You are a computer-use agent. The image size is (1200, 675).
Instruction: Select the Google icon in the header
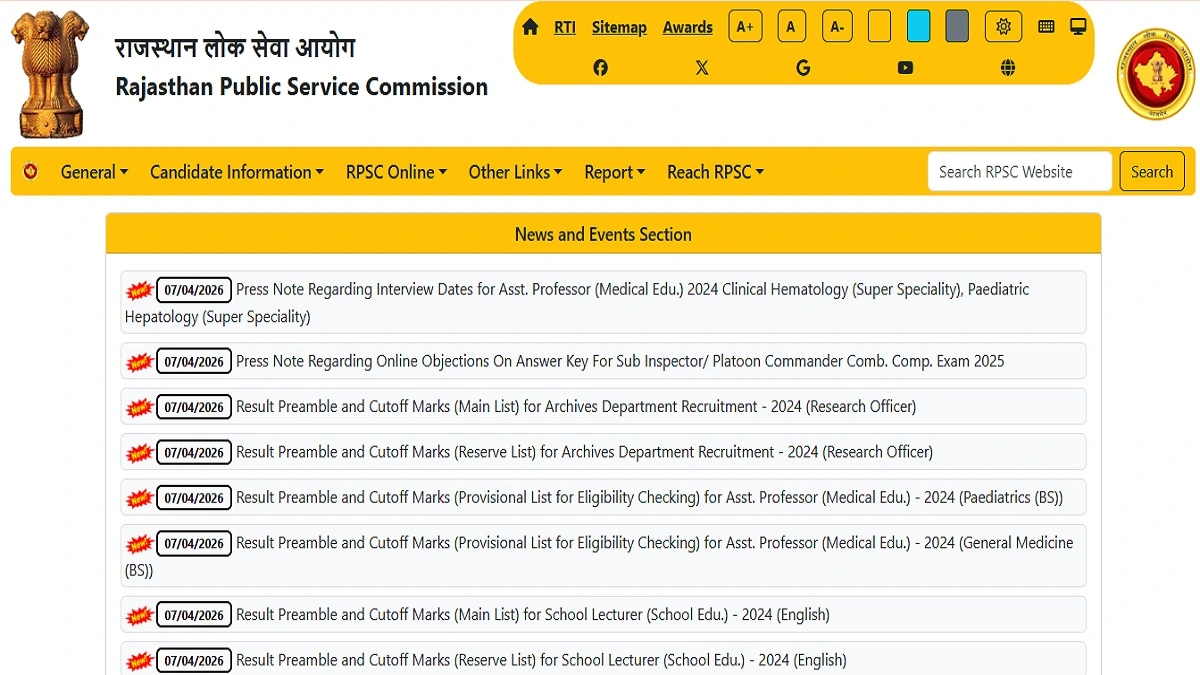pos(803,67)
